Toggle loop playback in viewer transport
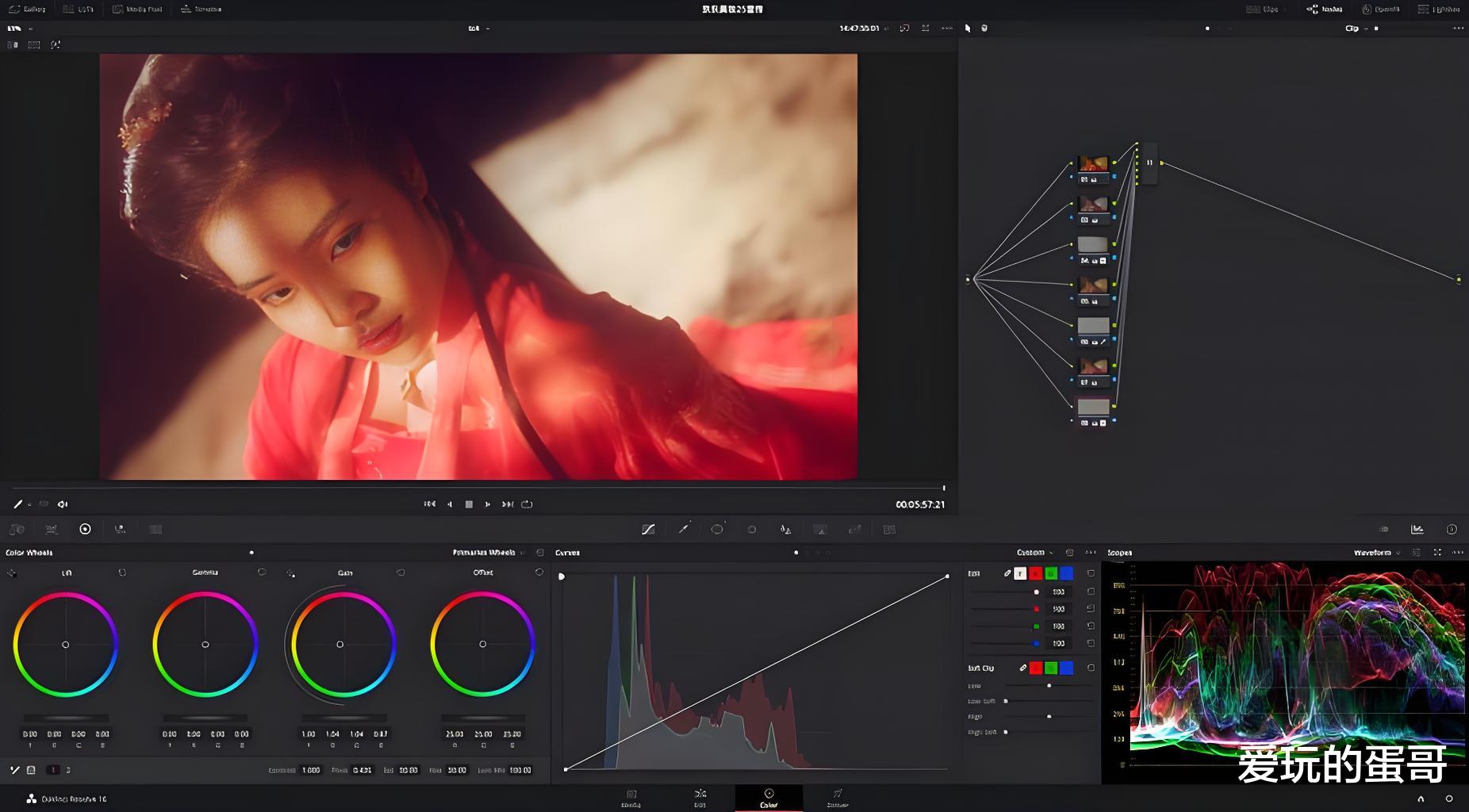Viewport: 1469px width, 812px height. tap(527, 504)
